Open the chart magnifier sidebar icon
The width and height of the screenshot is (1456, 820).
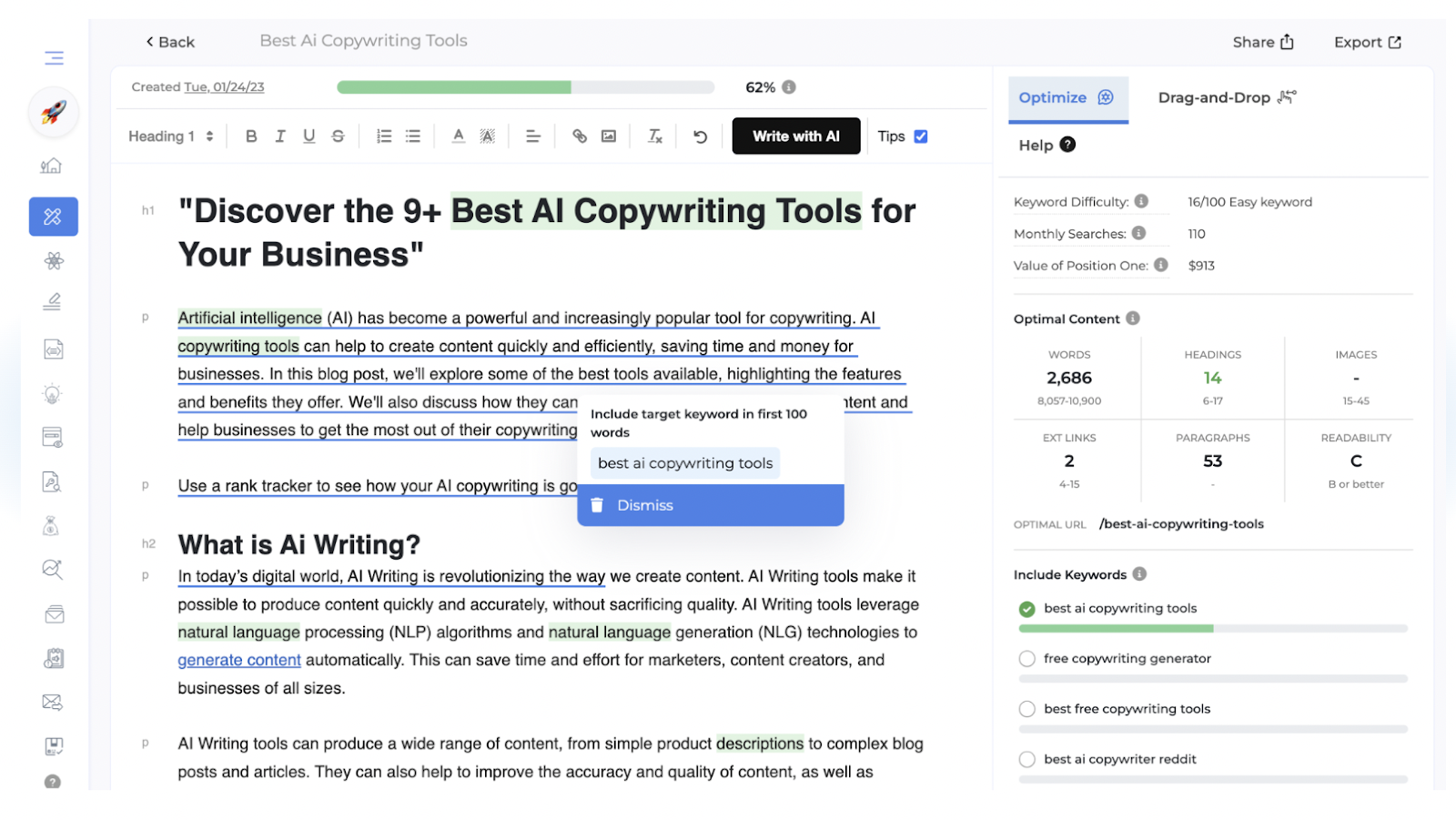(x=53, y=570)
